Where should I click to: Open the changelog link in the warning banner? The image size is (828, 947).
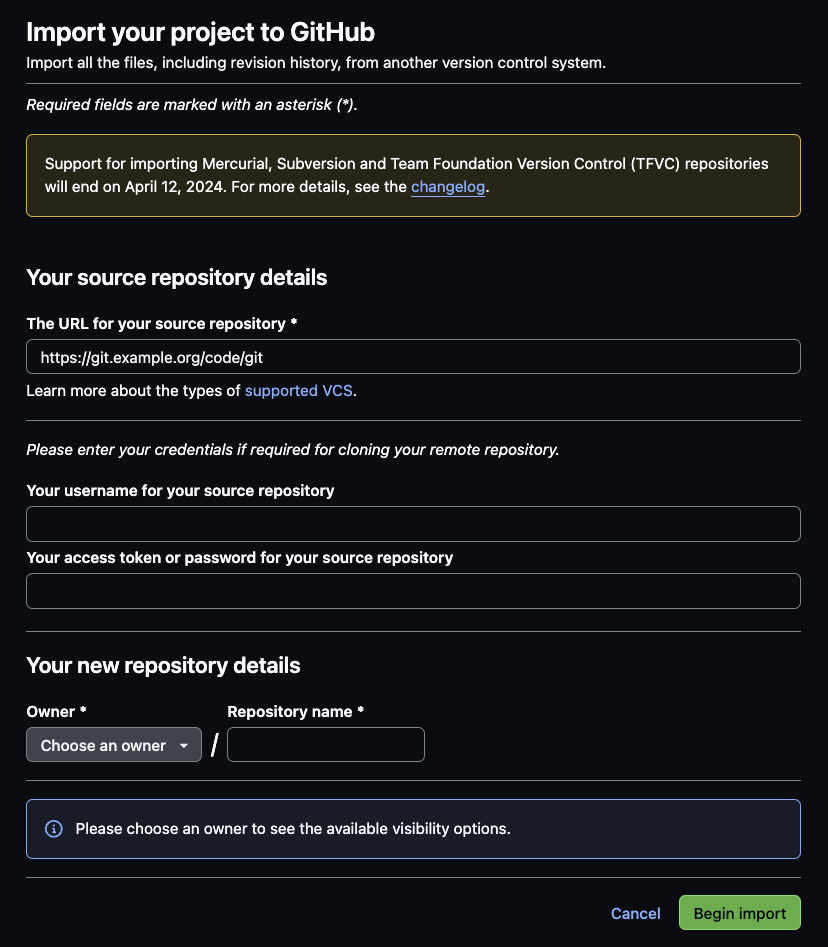(x=448, y=186)
